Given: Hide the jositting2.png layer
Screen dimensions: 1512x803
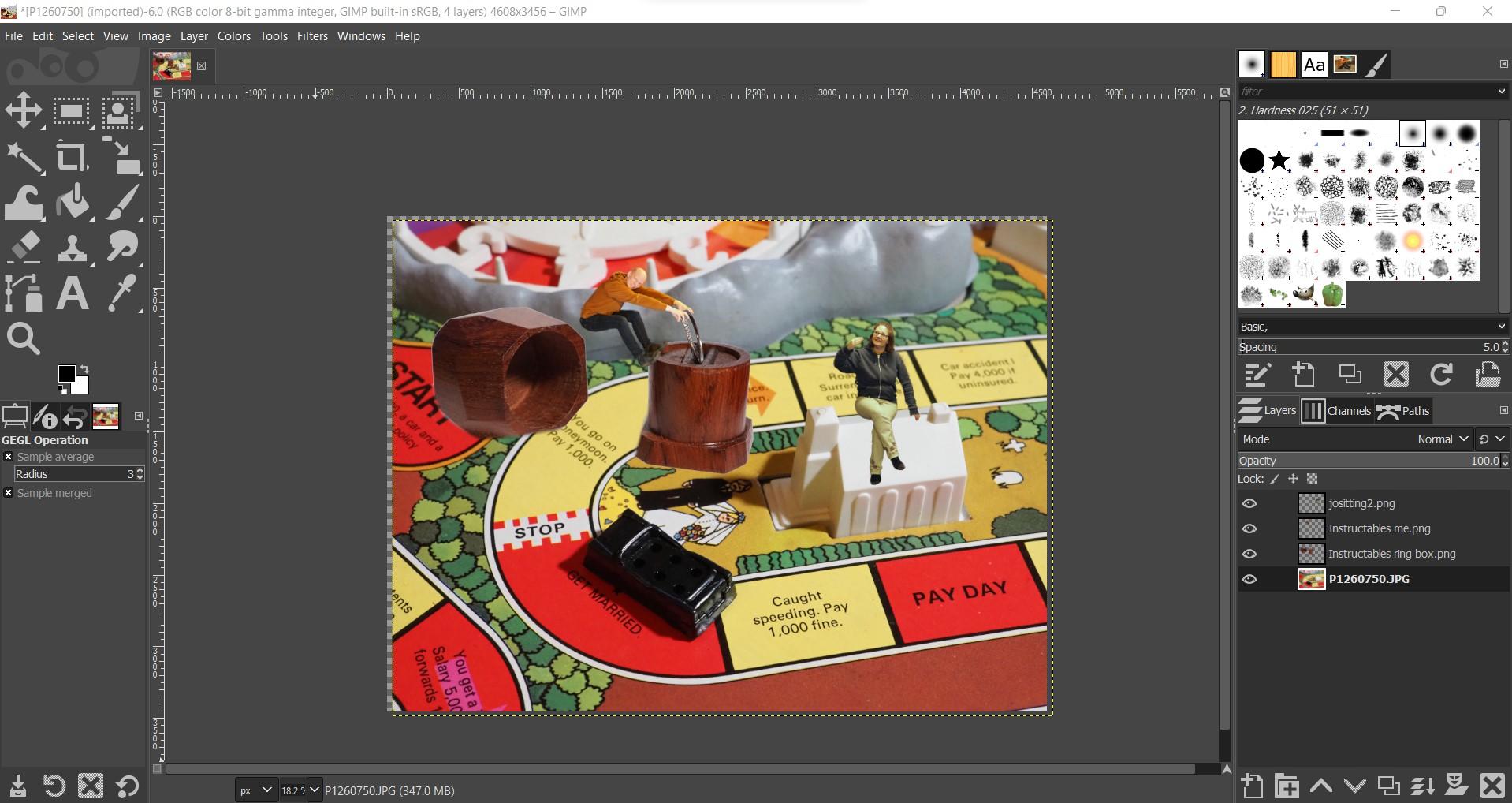Looking at the screenshot, I should 1249,503.
